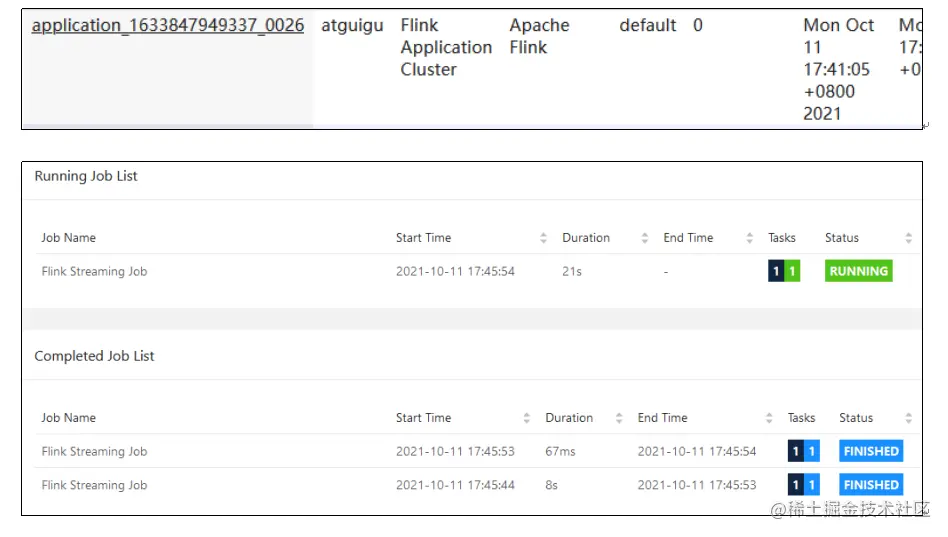Image resolution: width=948 pixels, height=537 pixels.
Task: Select the Running Job List heading
Action: pos(86,176)
